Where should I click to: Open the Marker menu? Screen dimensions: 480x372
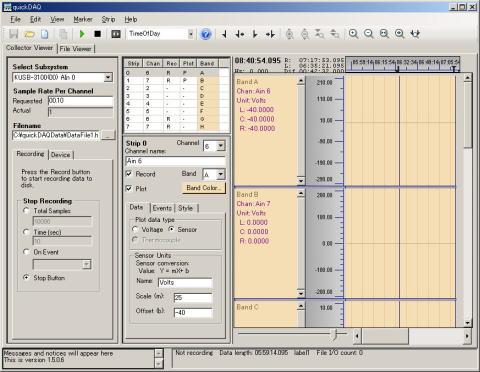click(x=83, y=19)
